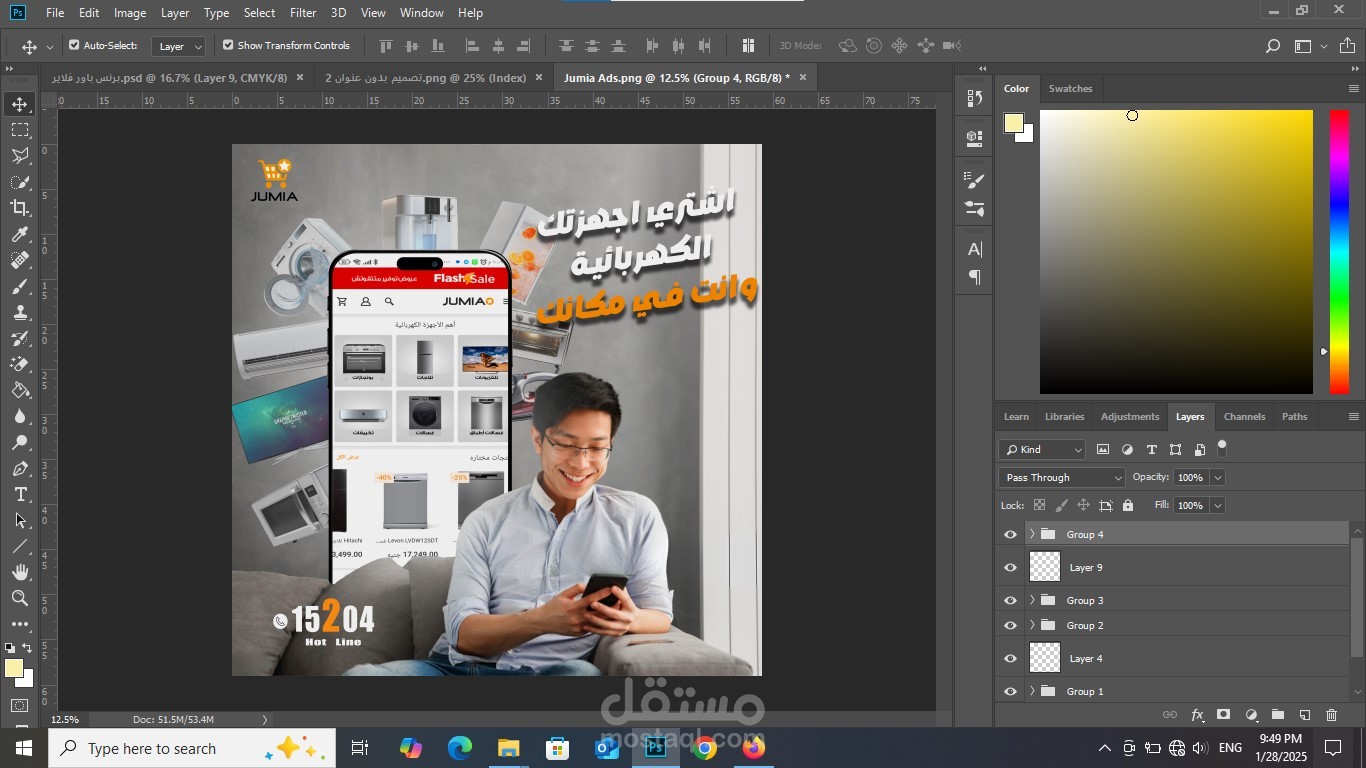Add a layer style with the fx icon
The width and height of the screenshot is (1366, 768).
pyautogui.click(x=1197, y=715)
